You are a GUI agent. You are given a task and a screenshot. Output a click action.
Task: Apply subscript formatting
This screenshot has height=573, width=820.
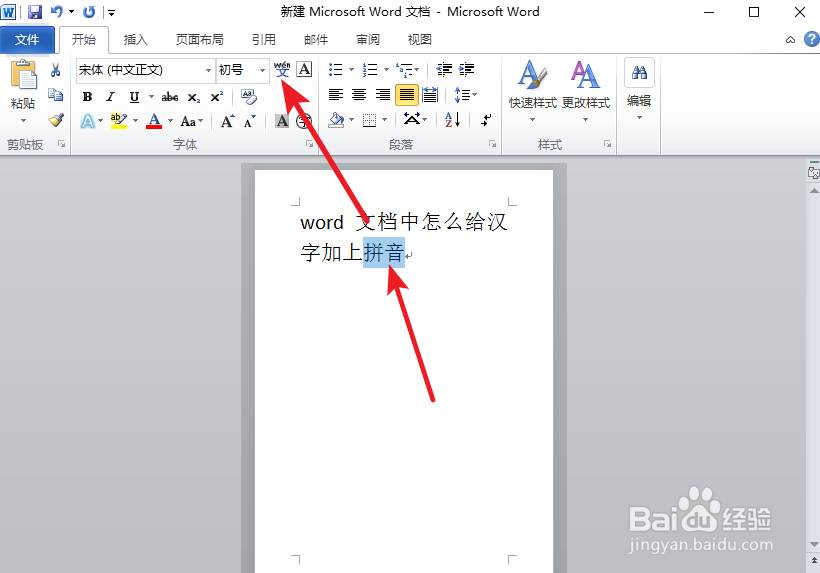click(193, 97)
